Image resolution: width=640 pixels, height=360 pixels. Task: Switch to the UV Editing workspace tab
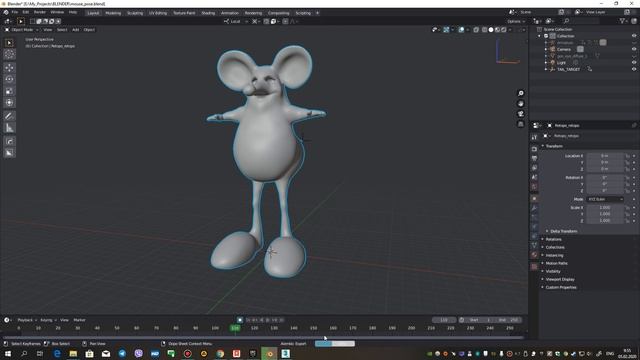pos(158,13)
